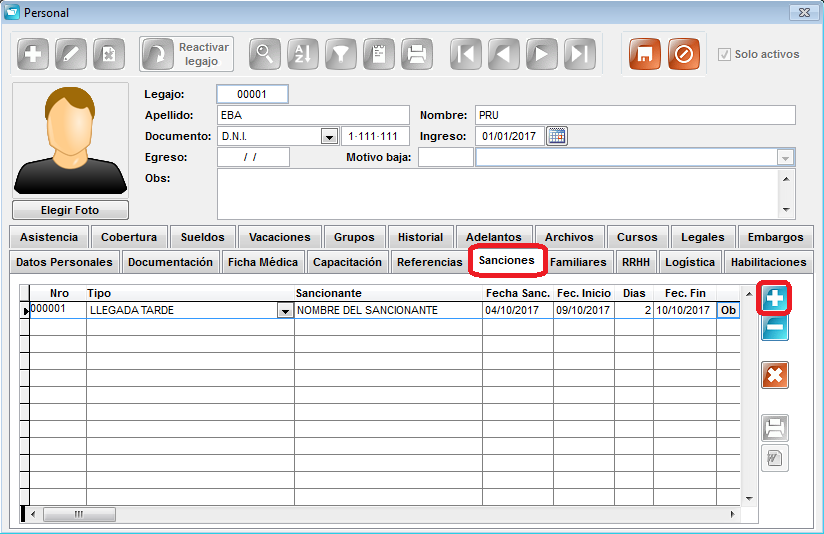Click the employee photo placeholder

click(x=70, y=140)
